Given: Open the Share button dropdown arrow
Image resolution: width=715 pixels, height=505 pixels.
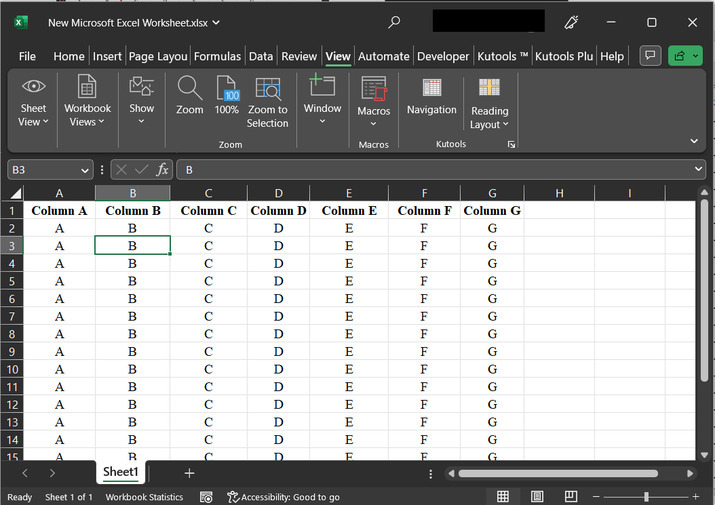Looking at the screenshot, I should tap(696, 56).
